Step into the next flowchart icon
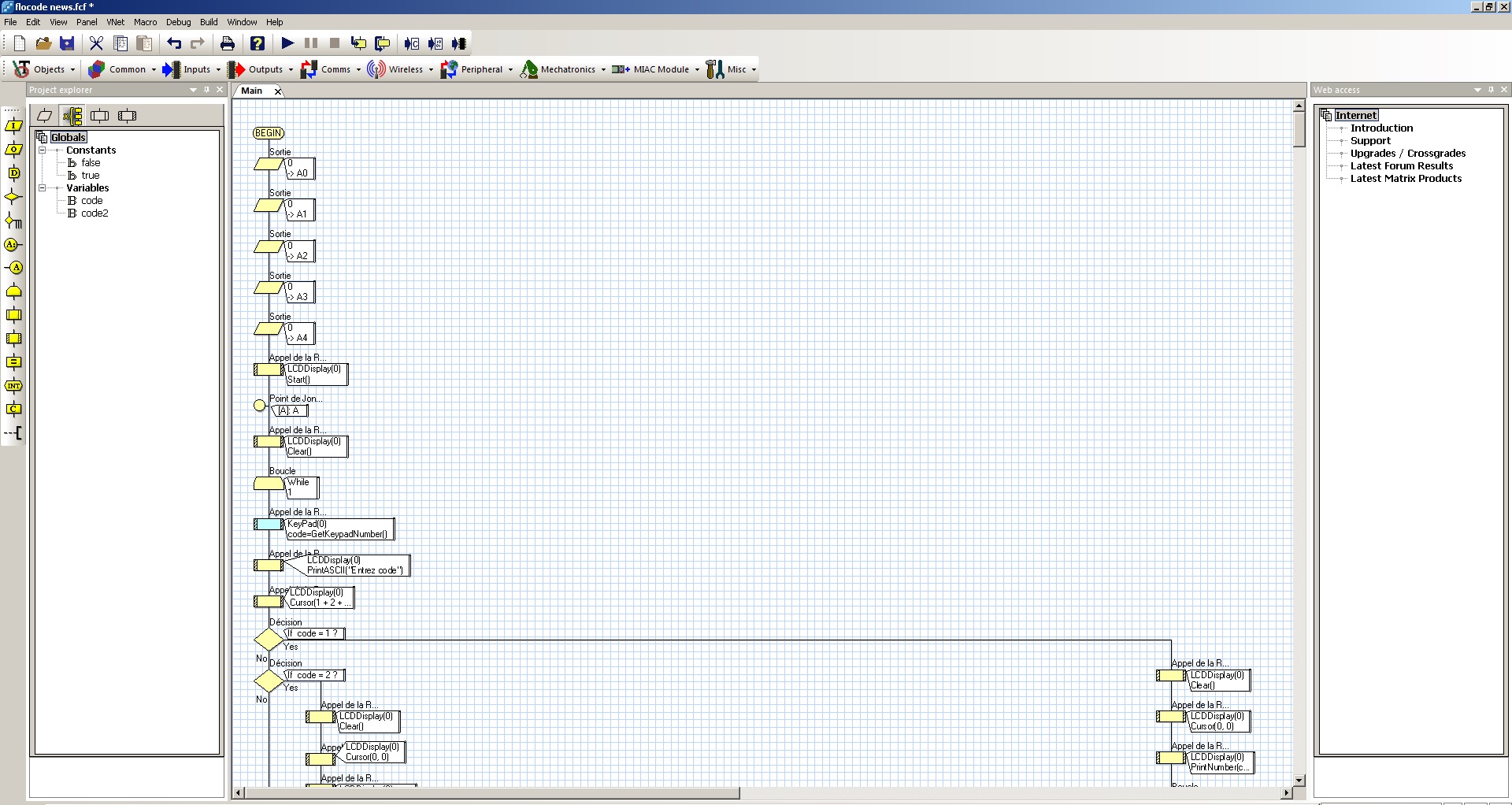The height and width of the screenshot is (805, 1512). [358, 43]
